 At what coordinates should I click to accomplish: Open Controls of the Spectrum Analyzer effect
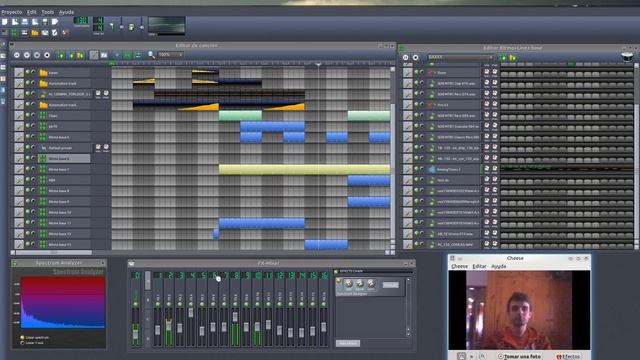click(x=390, y=285)
